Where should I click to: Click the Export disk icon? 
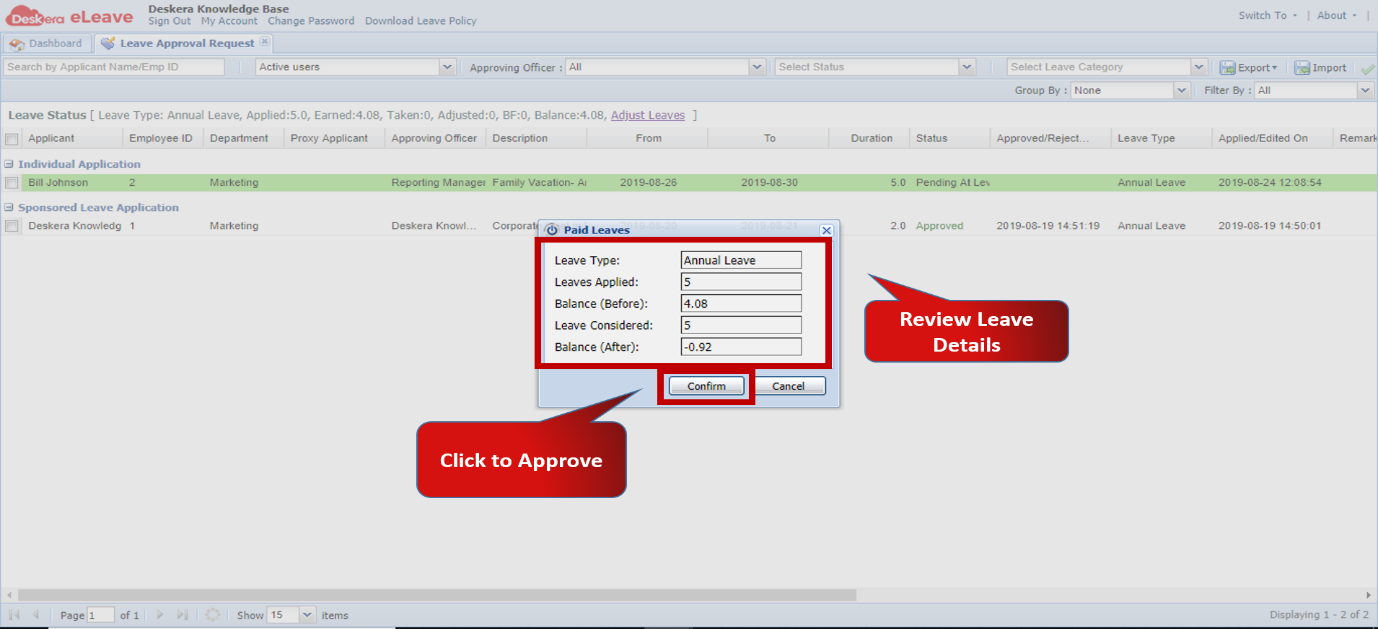pos(1227,68)
